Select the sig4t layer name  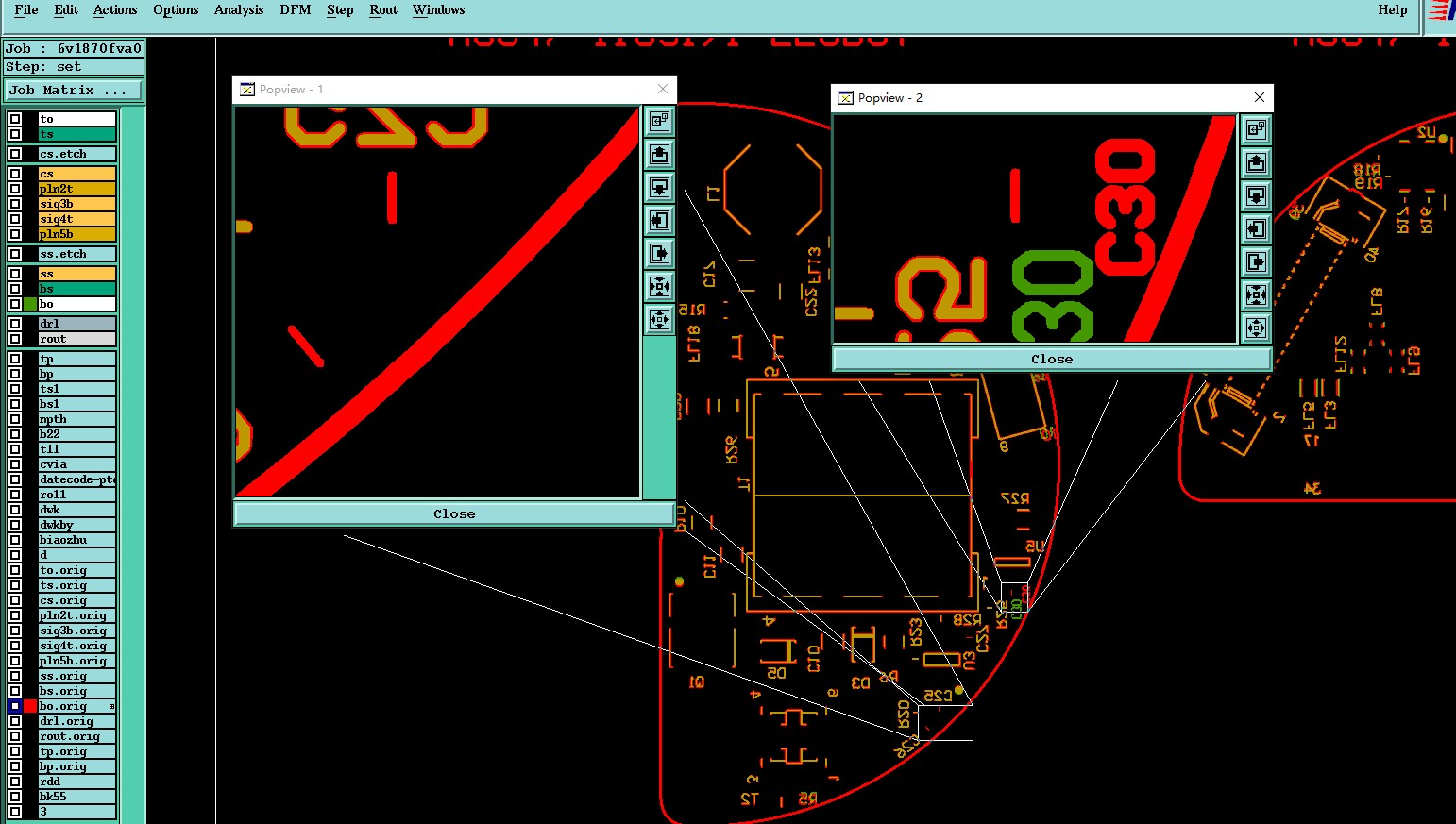tap(77, 219)
